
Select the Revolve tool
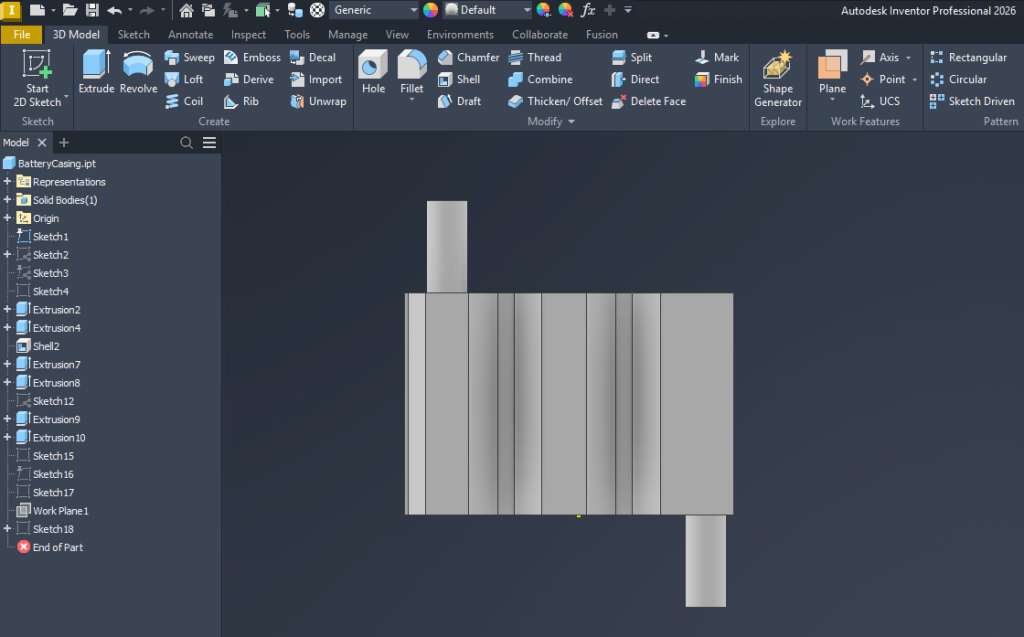pos(138,75)
